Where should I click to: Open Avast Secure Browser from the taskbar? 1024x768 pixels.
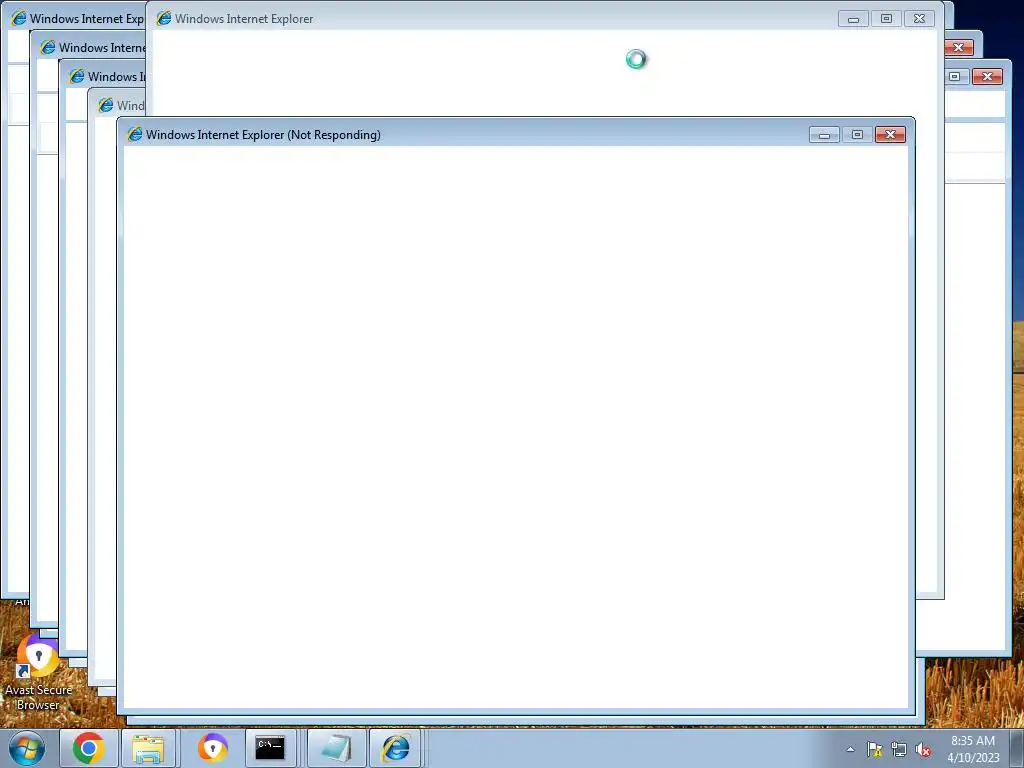[x=213, y=748]
